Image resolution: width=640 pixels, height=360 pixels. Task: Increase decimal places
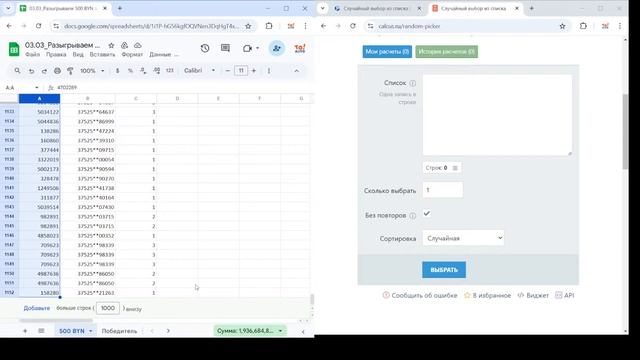[x=157, y=71]
